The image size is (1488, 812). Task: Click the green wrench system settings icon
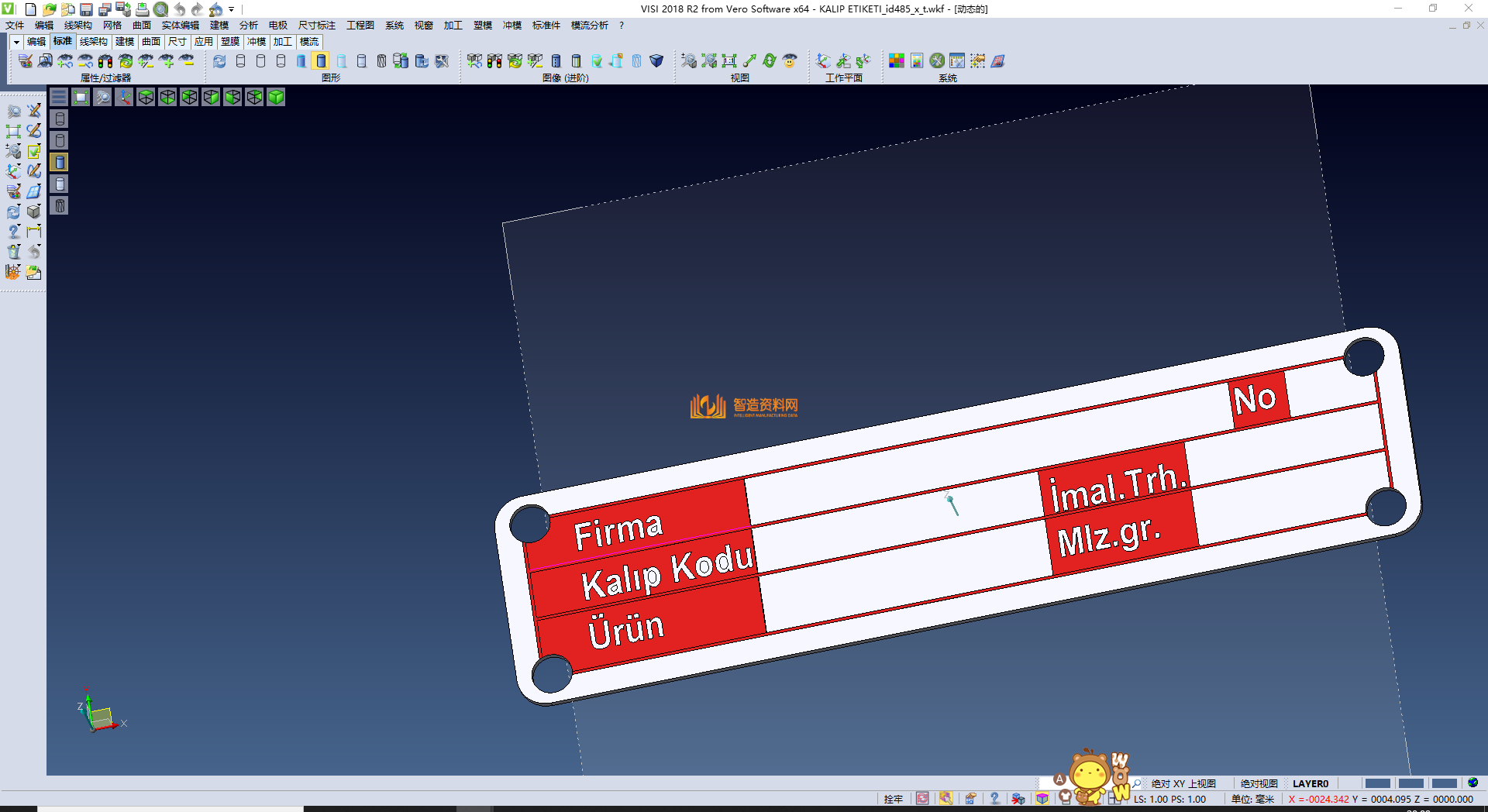pos(937,60)
